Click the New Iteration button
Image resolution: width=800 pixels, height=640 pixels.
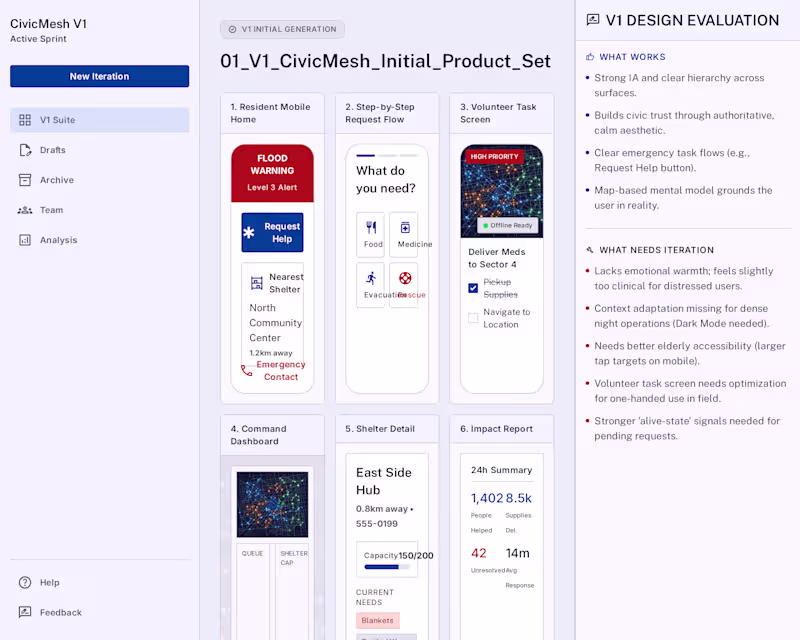point(99,76)
